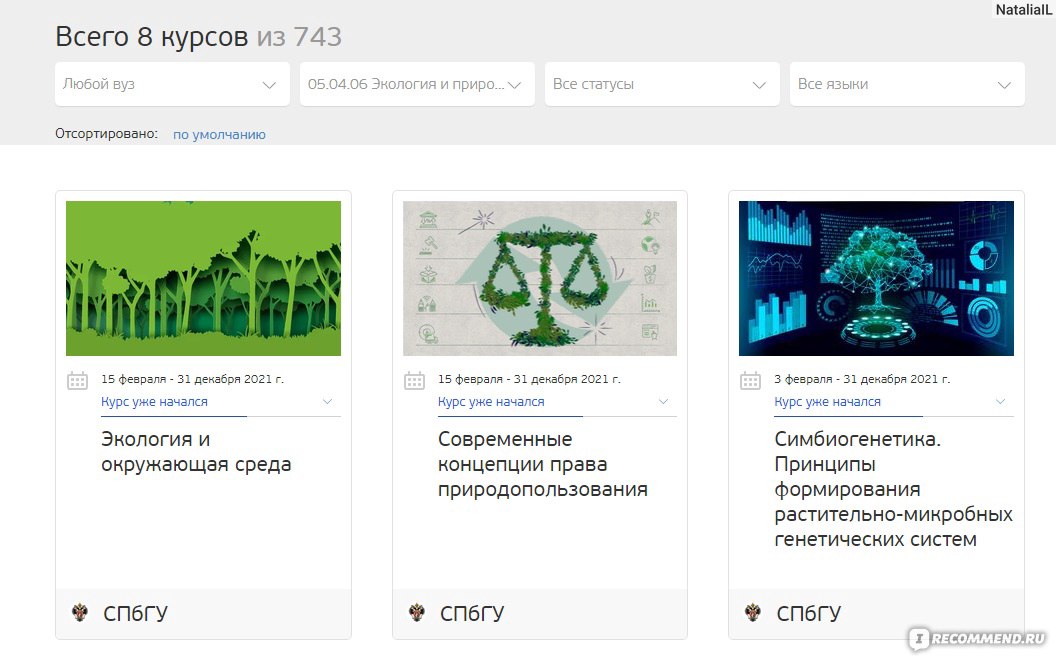Click the 'Отсортировано:' label
This screenshot has width=1056, height=660.
106,133
